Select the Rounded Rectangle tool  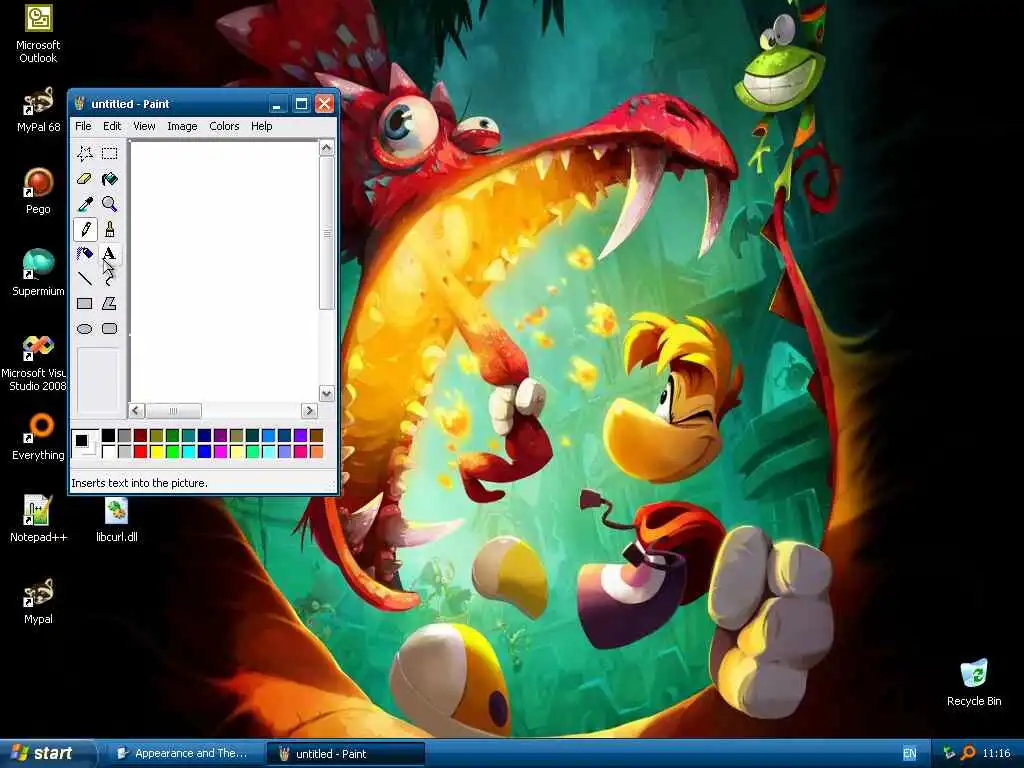[110, 328]
